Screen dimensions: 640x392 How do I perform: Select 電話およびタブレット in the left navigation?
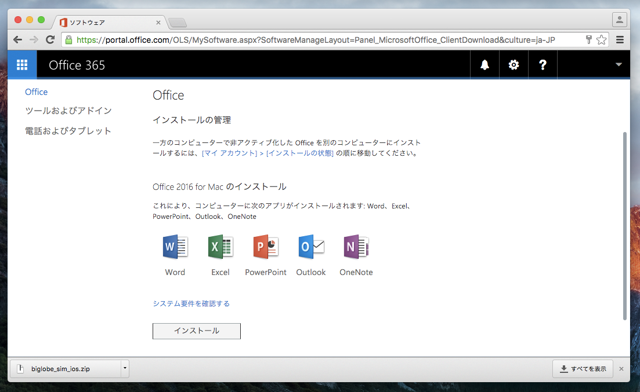click(68, 131)
